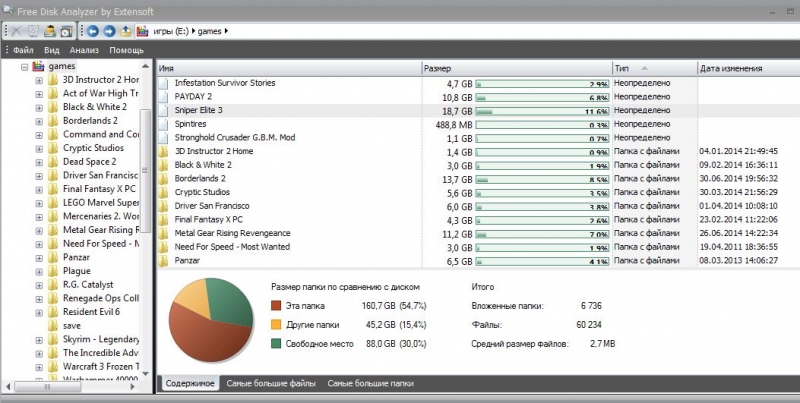Viewport: 800px width, 403px height.
Task: Click file icon of Infestation Survivor Stories
Action: (x=163, y=83)
